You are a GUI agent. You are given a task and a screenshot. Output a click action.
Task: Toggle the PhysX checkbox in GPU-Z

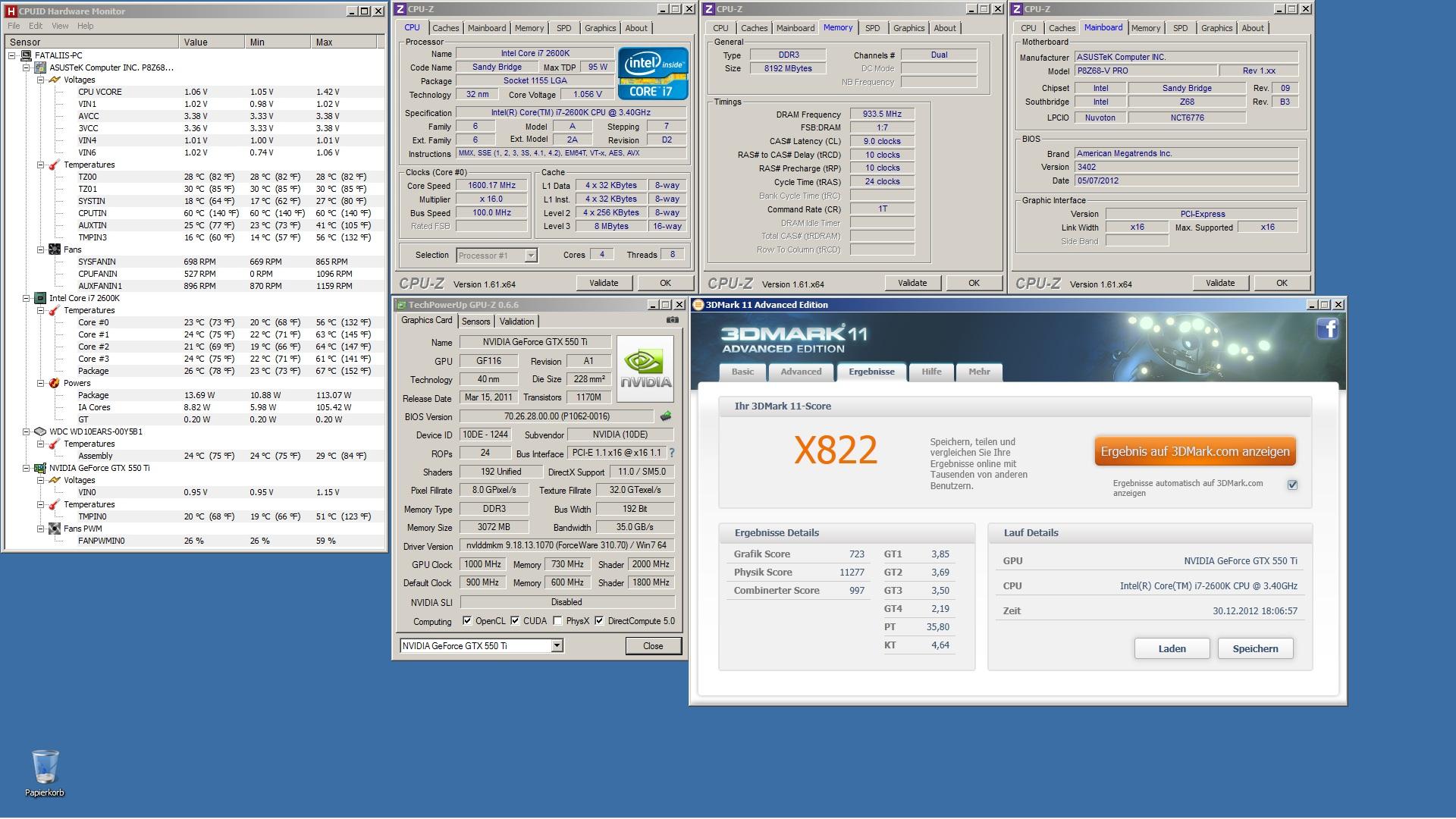[x=557, y=621]
